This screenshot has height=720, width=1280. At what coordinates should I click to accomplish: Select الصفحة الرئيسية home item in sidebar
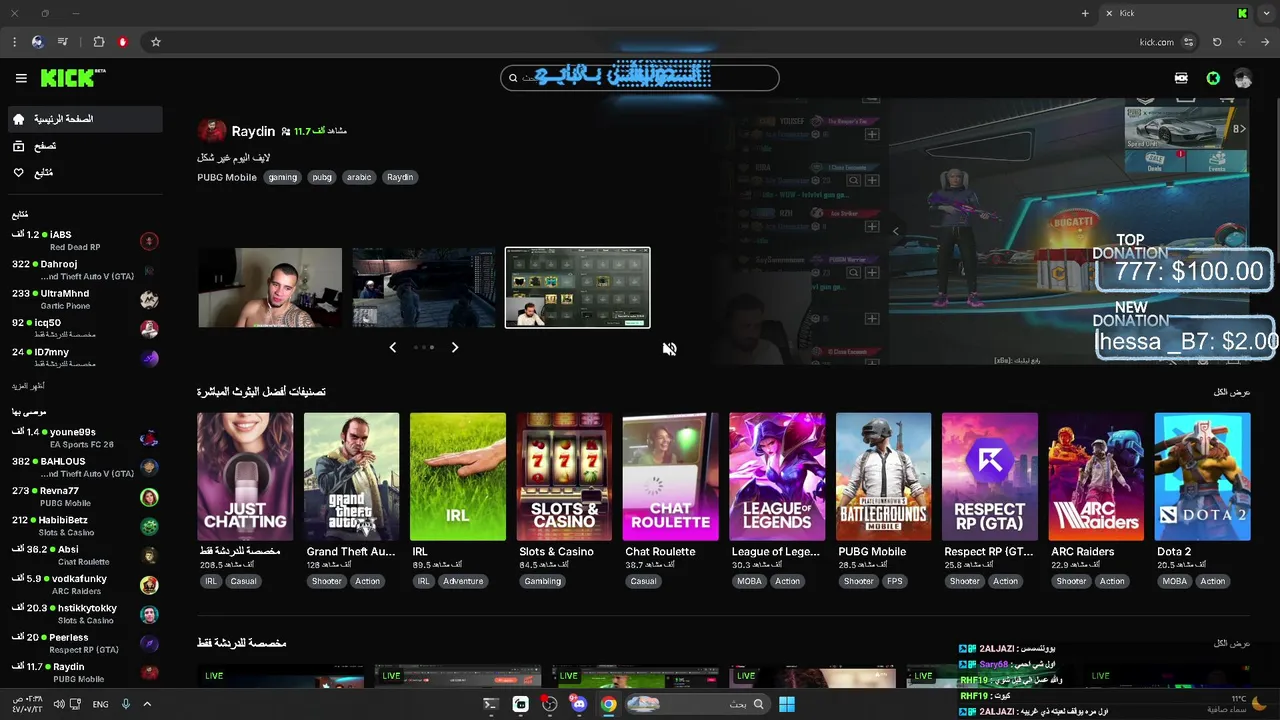tap(84, 119)
